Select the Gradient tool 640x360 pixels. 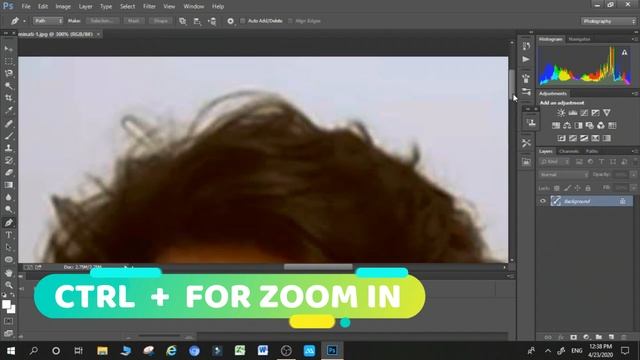pyautogui.click(x=9, y=185)
